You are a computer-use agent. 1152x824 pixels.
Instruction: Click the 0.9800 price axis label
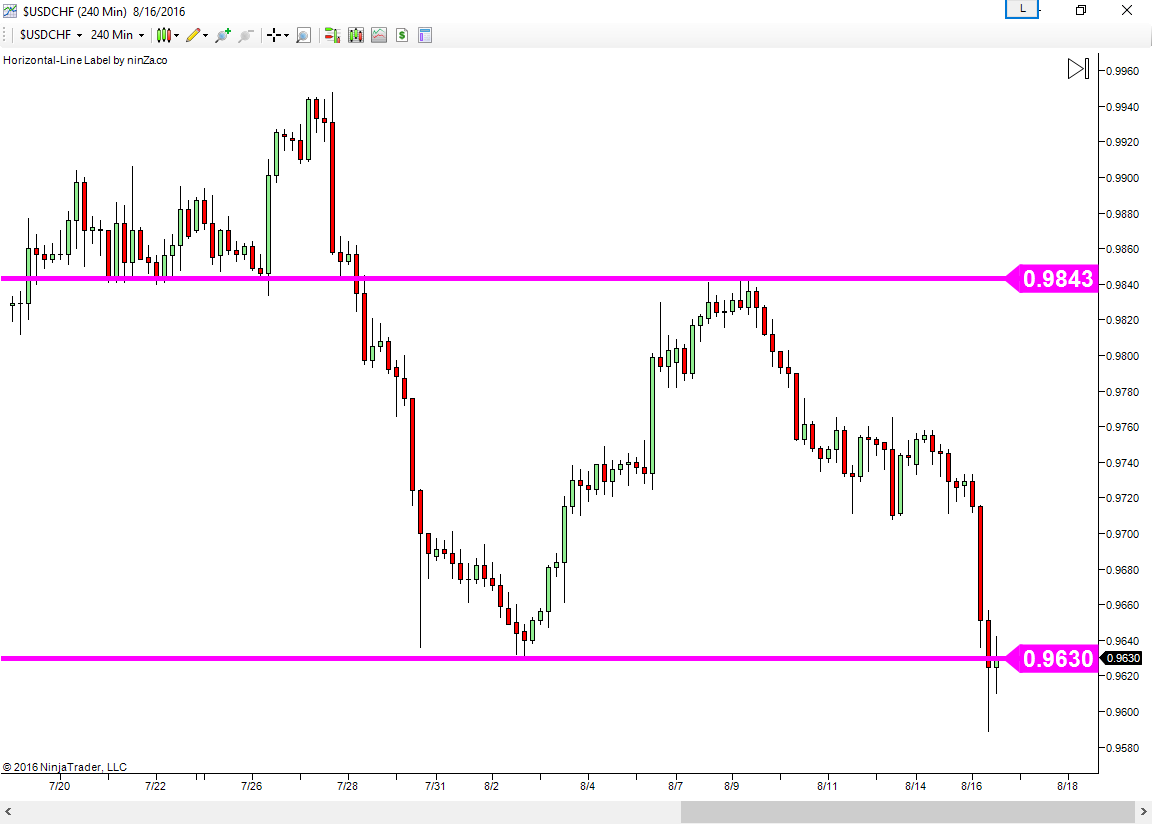(x=1122, y=356)
